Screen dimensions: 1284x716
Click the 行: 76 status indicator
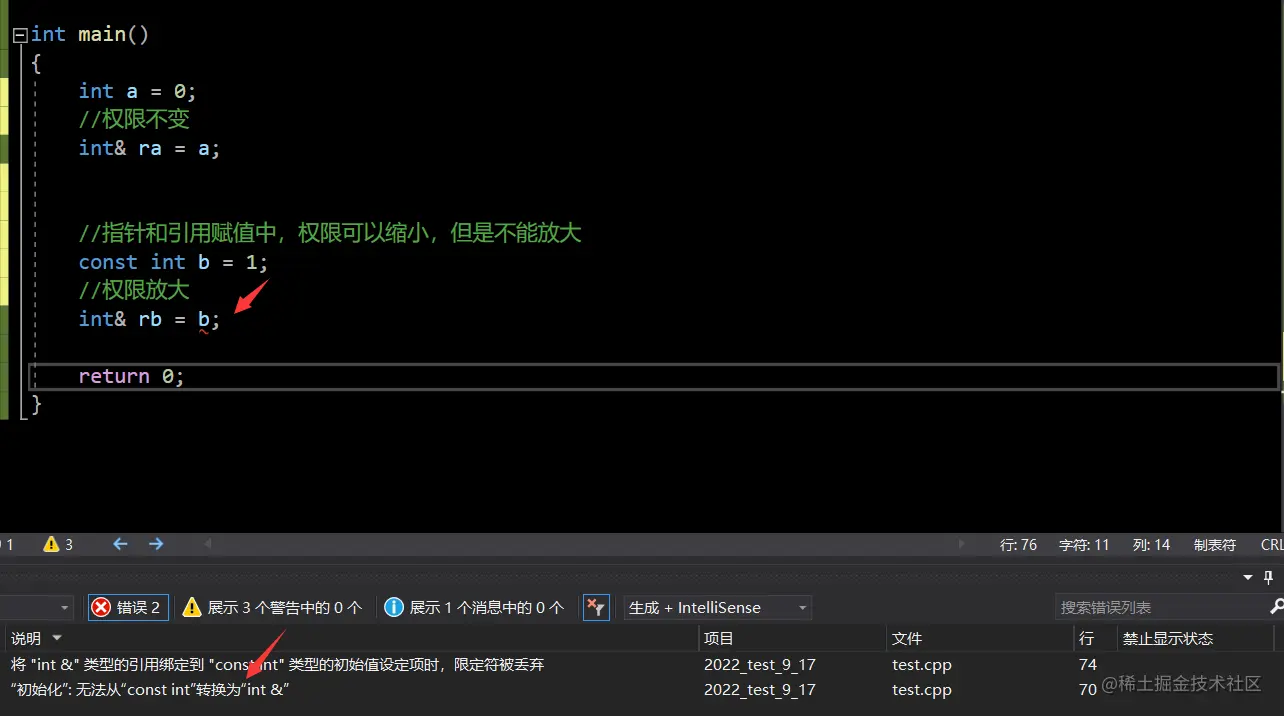click(x=1018, y=545)
